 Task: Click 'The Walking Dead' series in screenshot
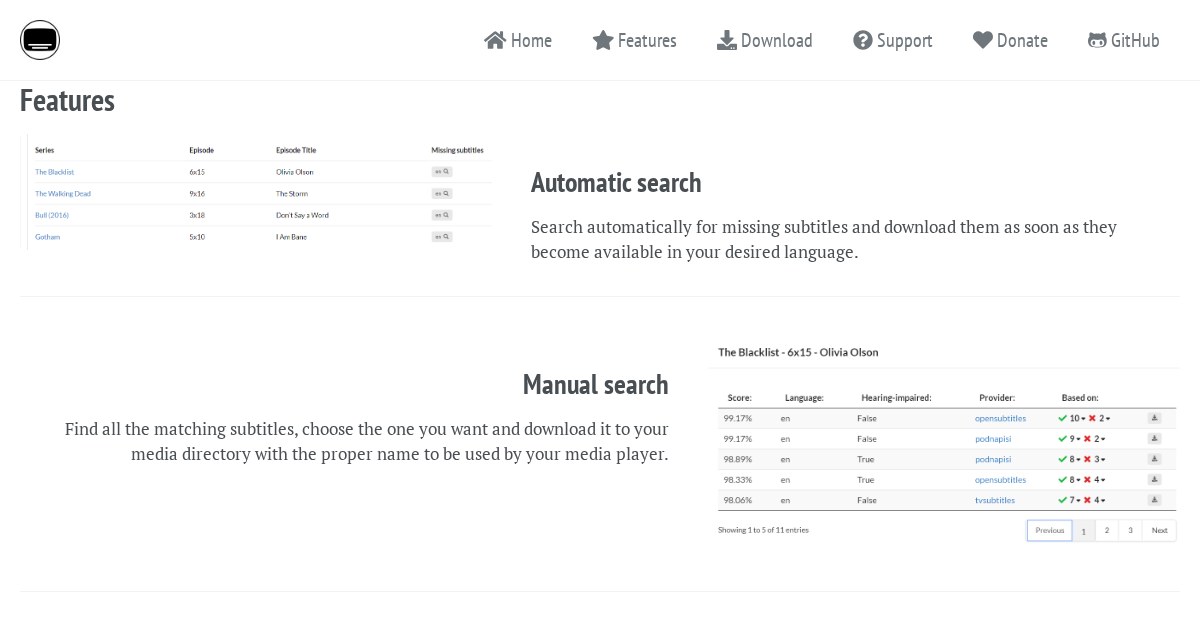coord(63,193)
